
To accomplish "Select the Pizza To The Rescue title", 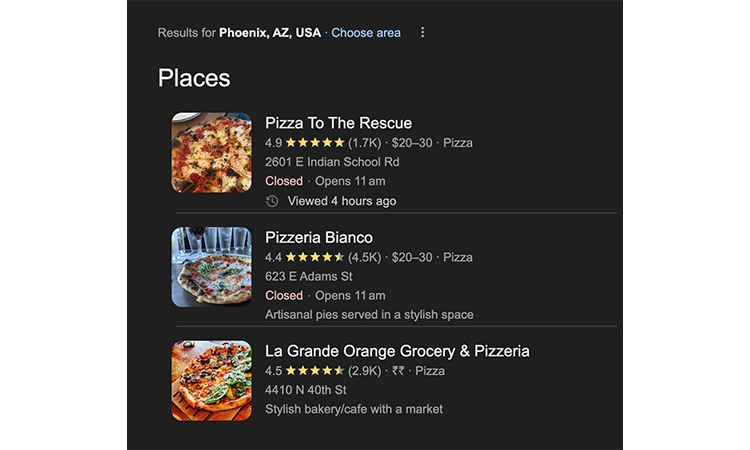I will 338,123.
